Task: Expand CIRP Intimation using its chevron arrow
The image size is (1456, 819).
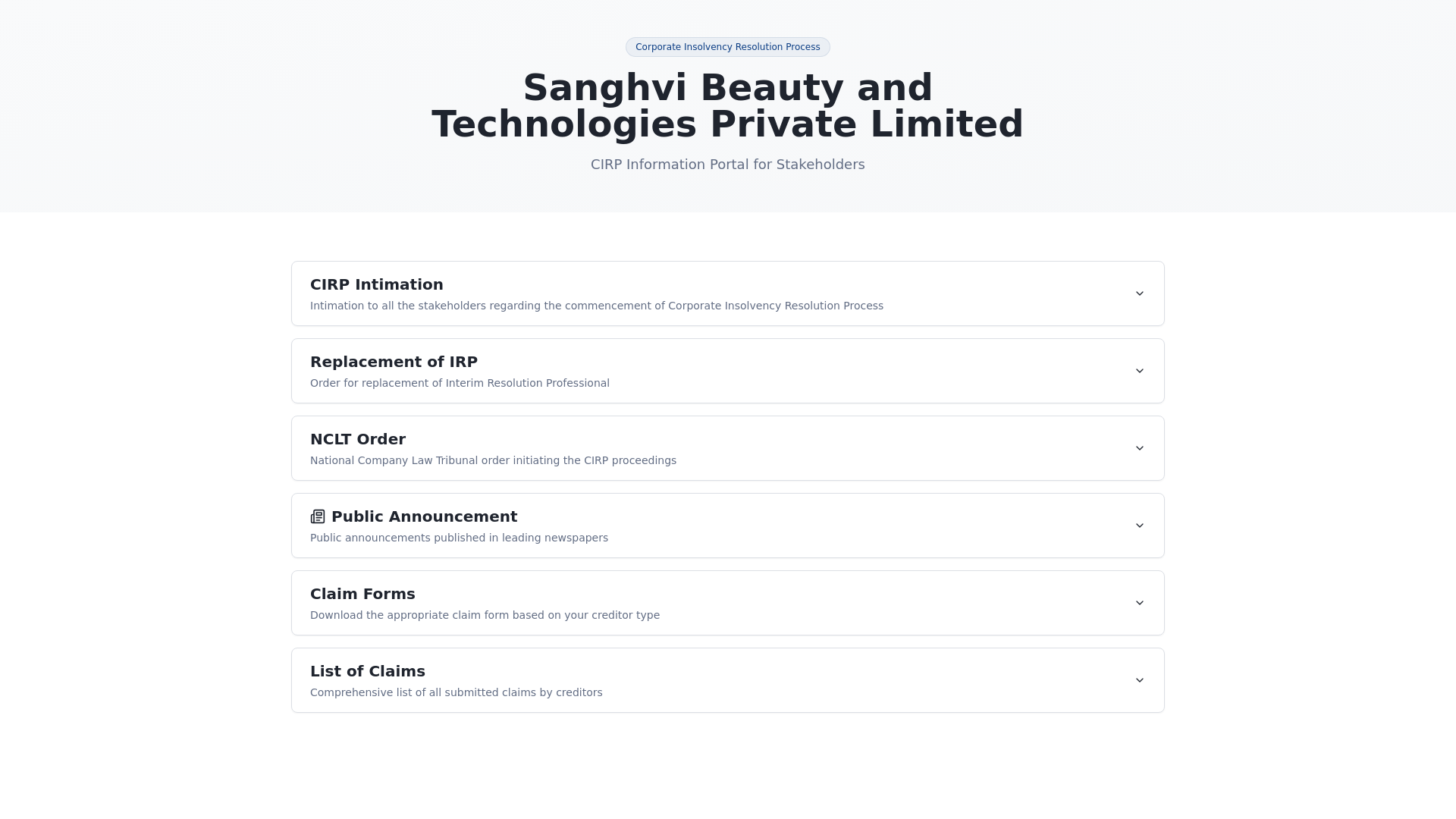Action: (1139, 293)
